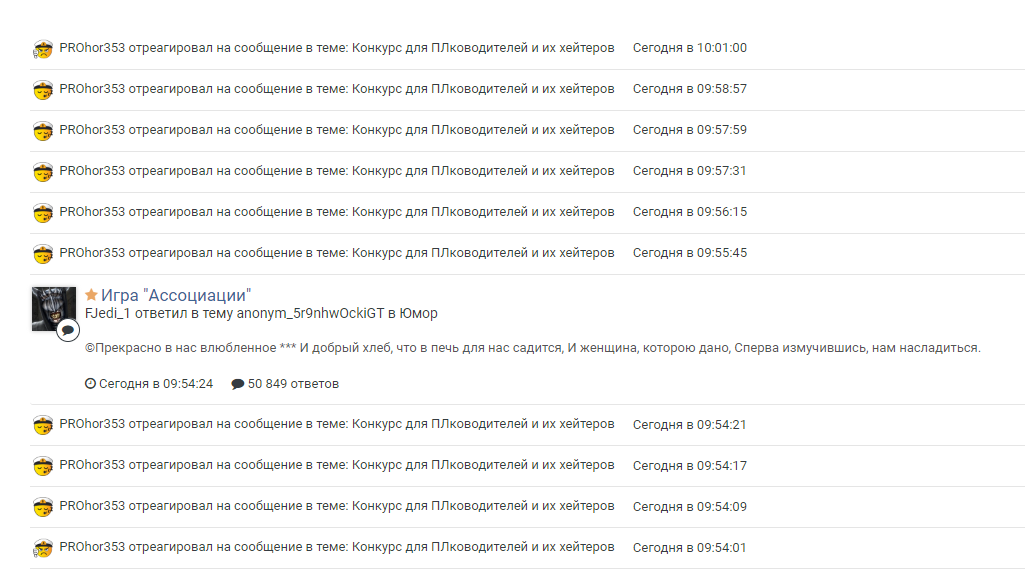
Task: Open FJedi_1 dark avatar thumbnail
Action: coord(54,309)
